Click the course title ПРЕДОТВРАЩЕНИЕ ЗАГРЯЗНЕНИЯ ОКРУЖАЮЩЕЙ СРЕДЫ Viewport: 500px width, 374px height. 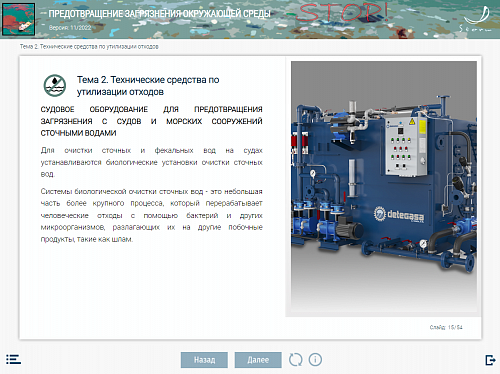point(159,14)
